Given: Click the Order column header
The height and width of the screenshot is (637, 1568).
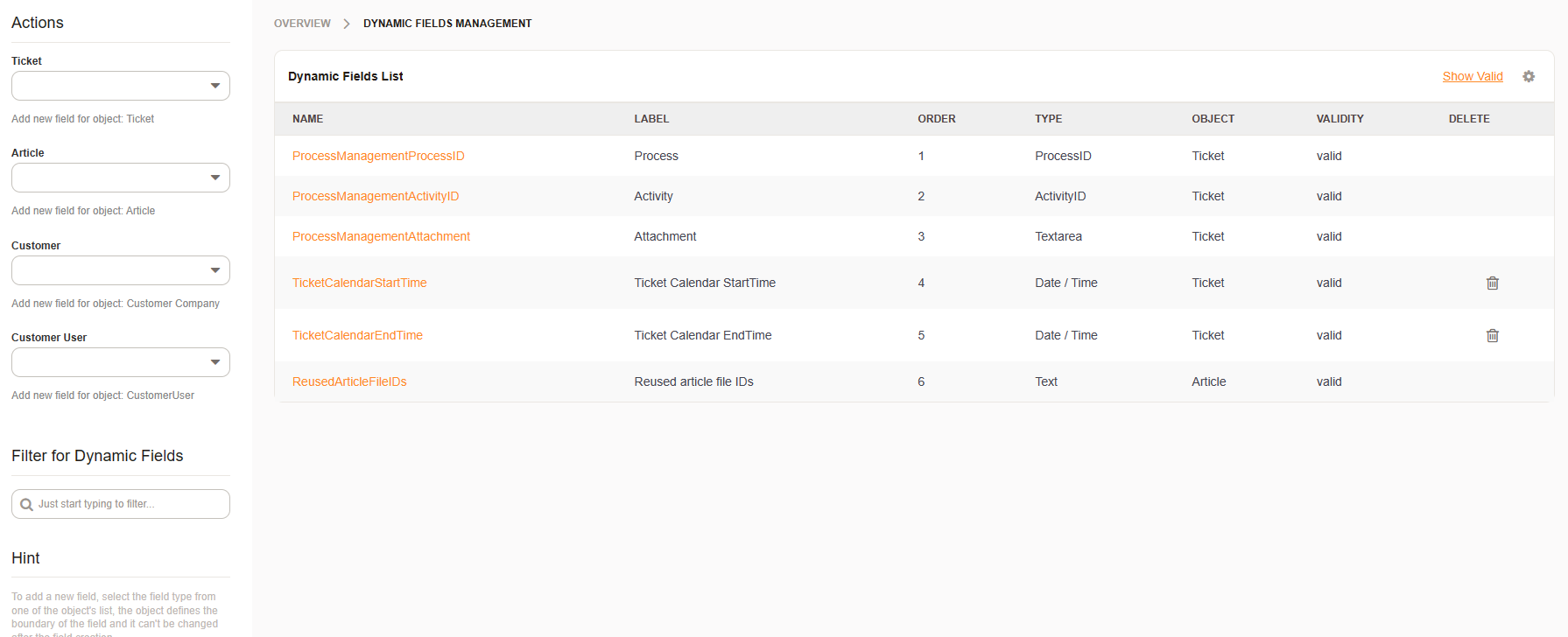Looking at the screenshot, I should (936, 119).
